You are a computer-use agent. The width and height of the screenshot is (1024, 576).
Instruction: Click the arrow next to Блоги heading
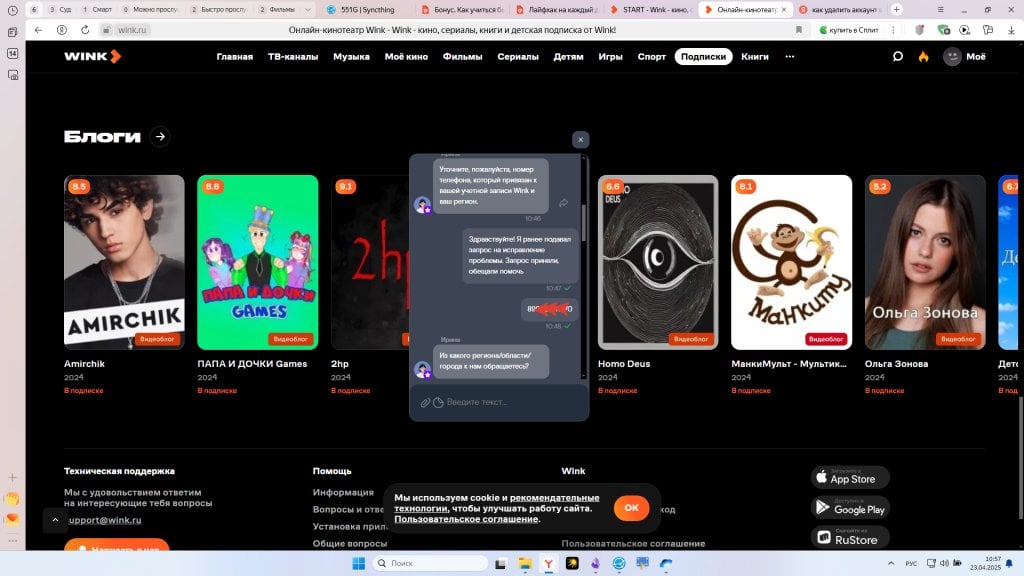coord(160,136)
